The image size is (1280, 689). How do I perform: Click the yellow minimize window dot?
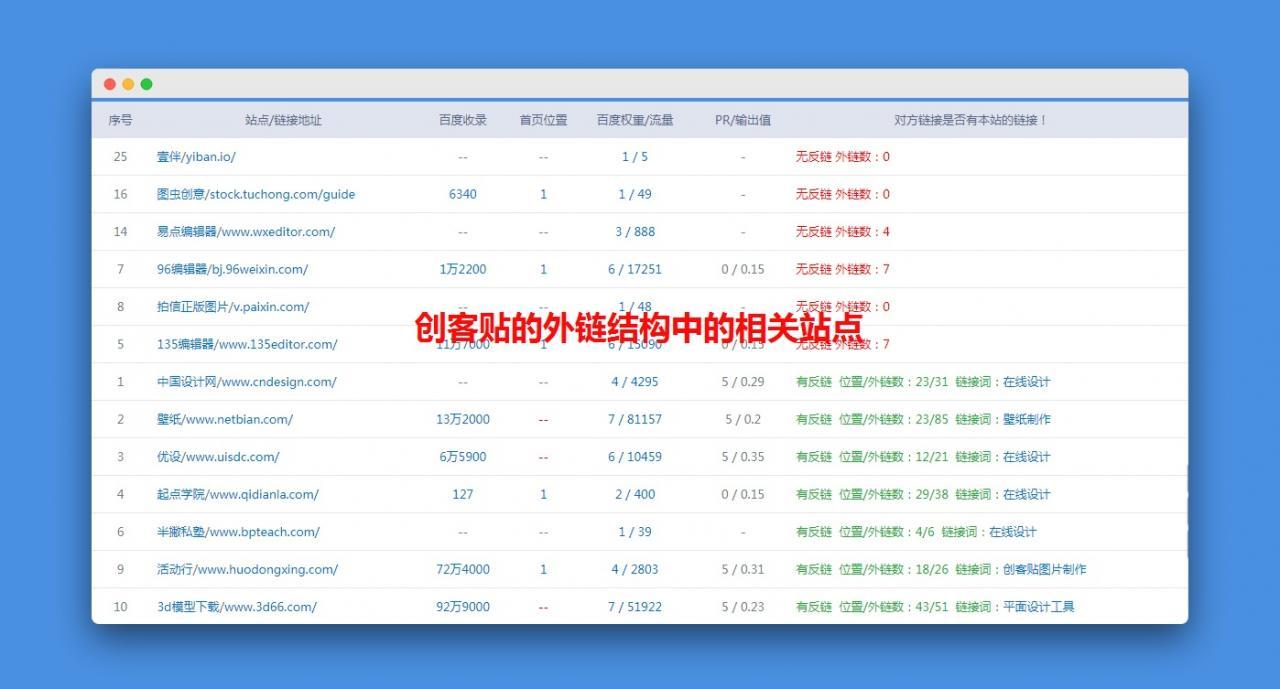(128, 84)
